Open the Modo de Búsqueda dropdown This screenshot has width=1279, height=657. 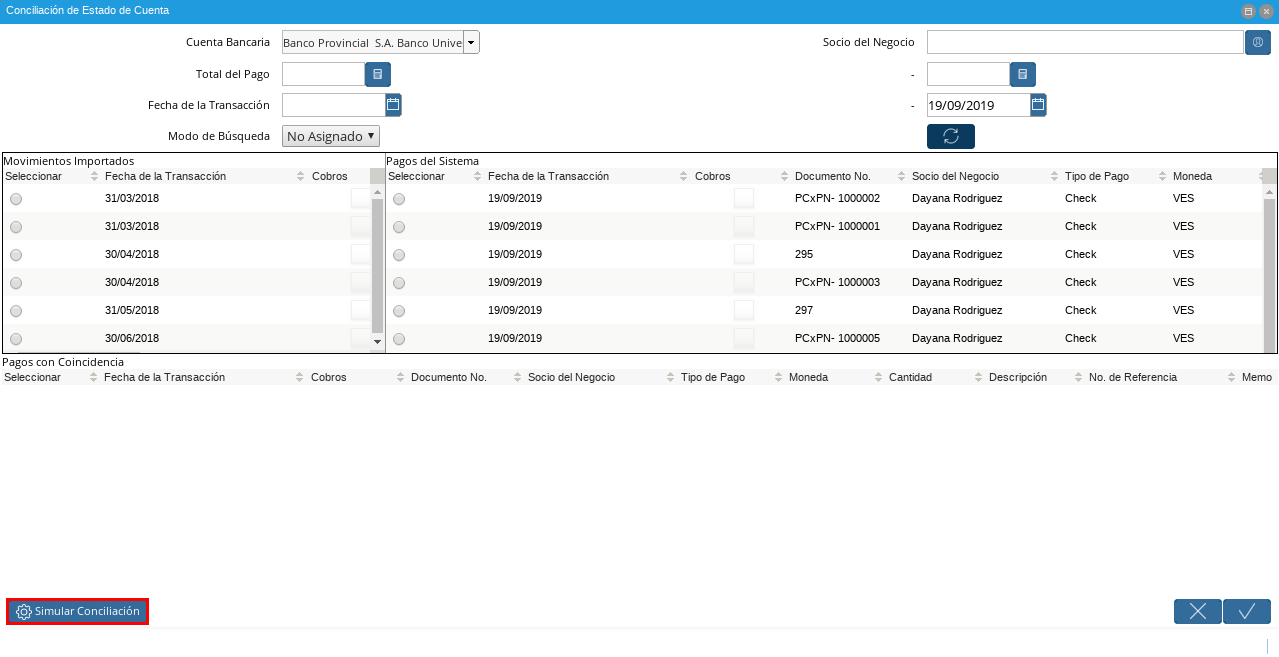[331, 136]
